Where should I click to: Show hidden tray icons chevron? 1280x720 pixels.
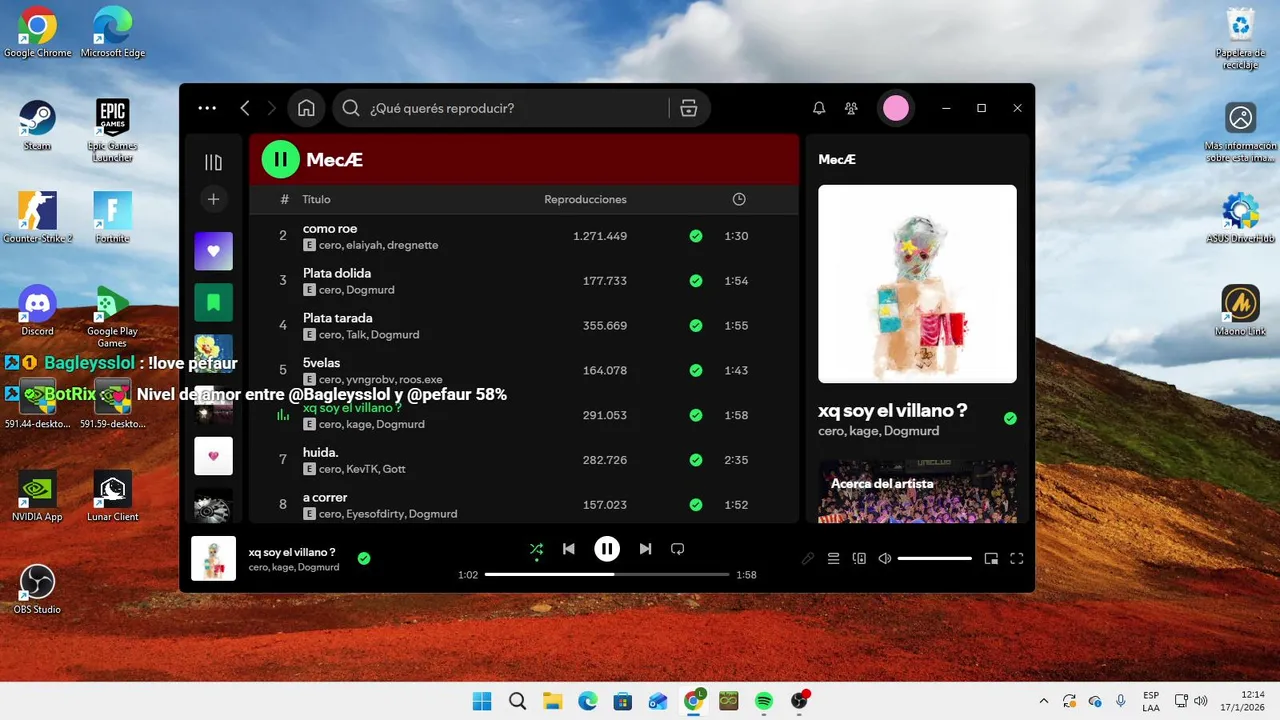coord(1044,701)
